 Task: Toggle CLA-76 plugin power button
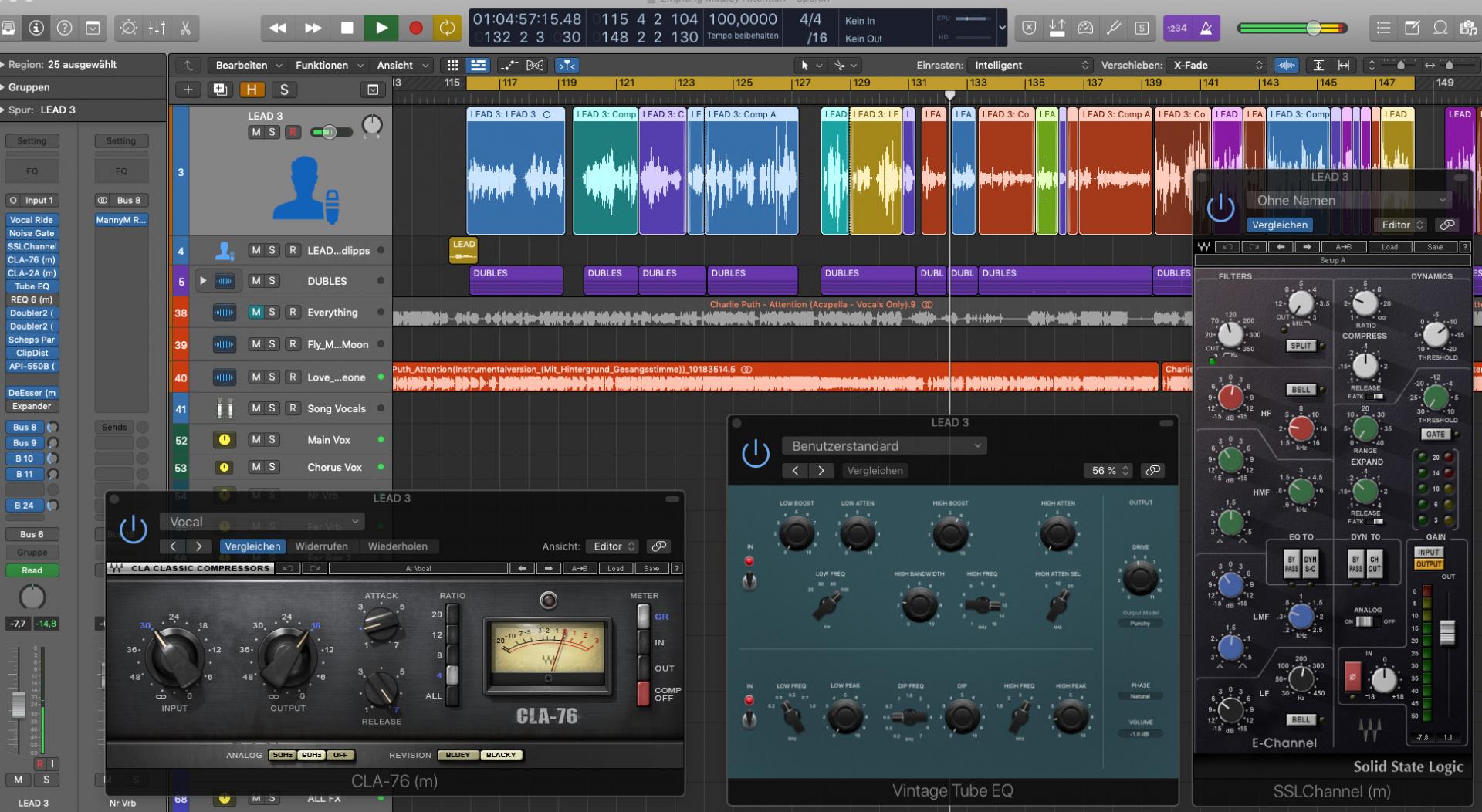[x=133, y=529]
